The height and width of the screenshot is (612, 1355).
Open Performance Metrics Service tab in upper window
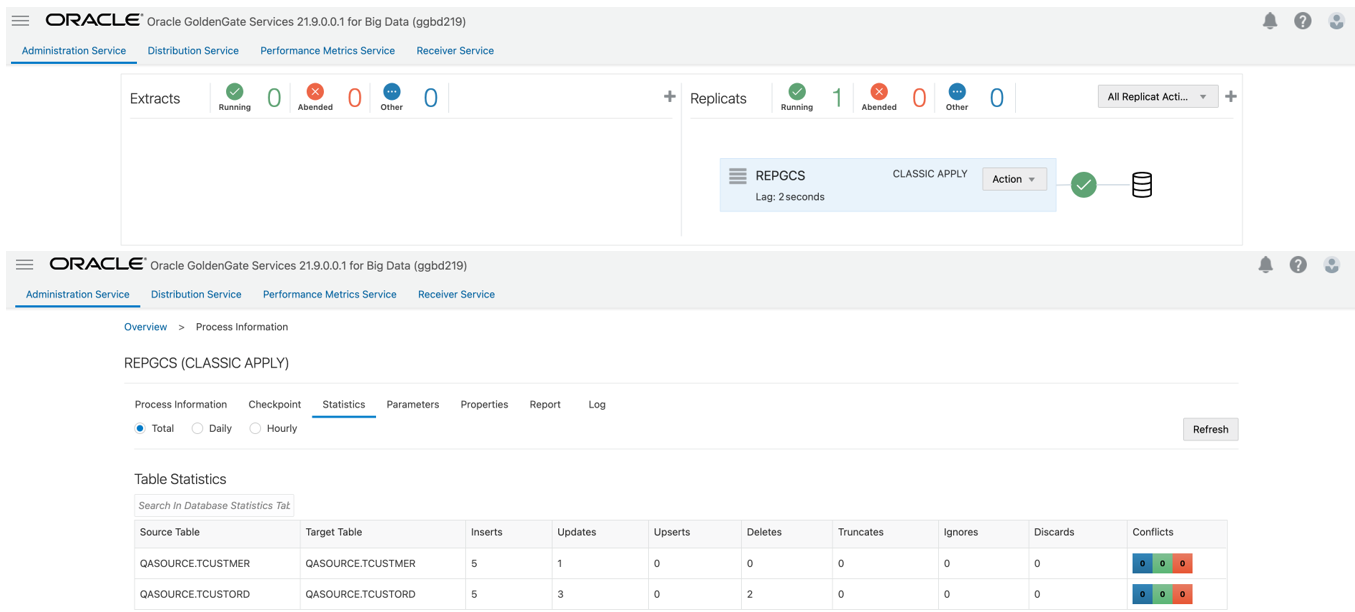(x=327, y=50)
